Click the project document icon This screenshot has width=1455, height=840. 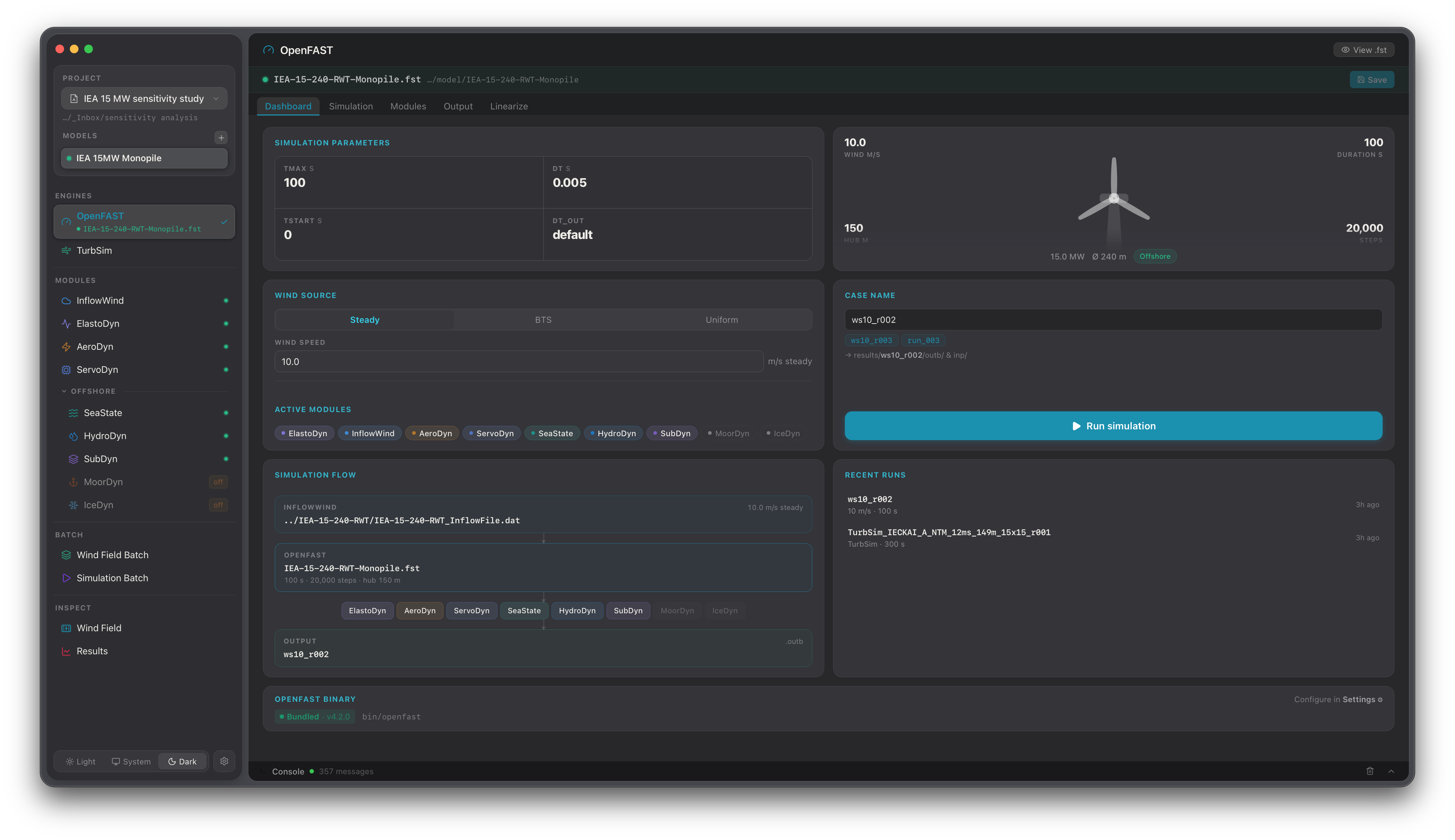point(74,99)
